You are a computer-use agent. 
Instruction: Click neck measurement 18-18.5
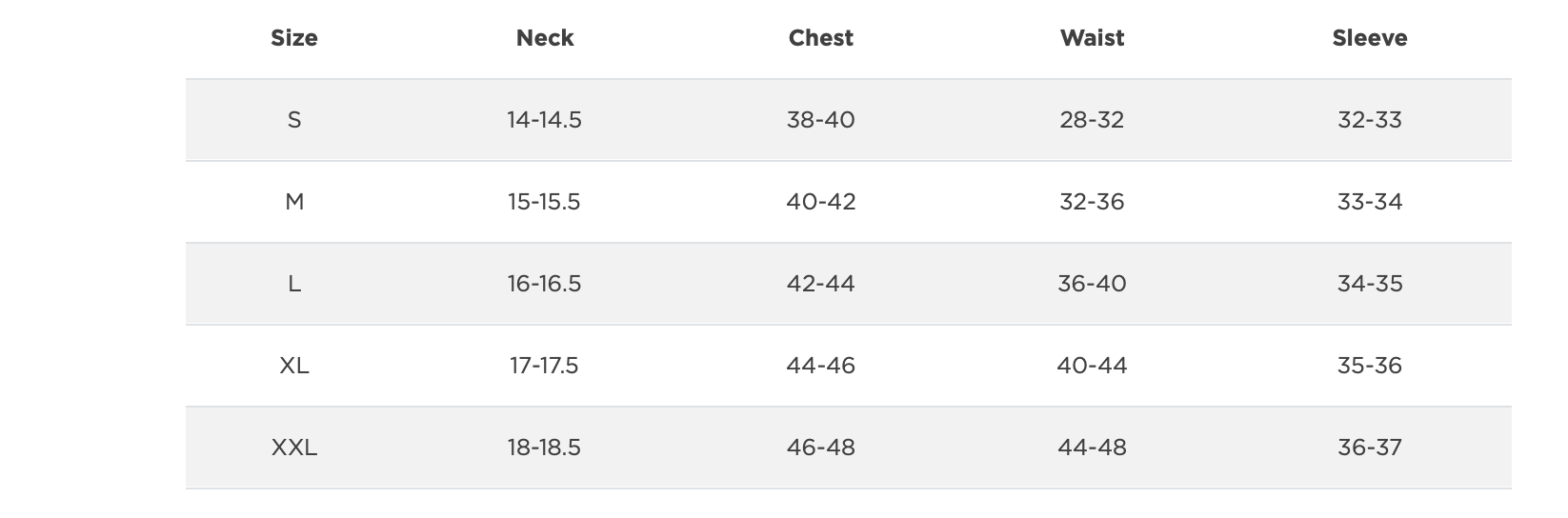(545, 448)
